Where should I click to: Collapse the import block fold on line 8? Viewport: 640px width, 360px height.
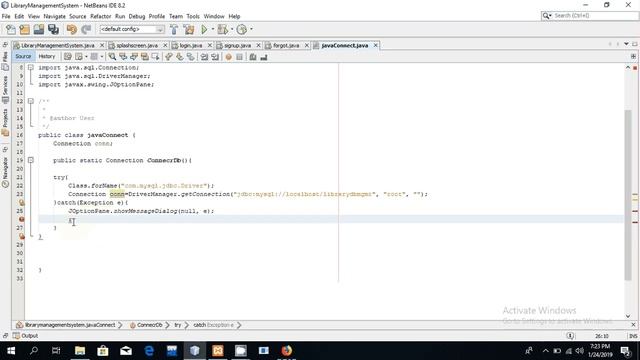pos(31,68)
